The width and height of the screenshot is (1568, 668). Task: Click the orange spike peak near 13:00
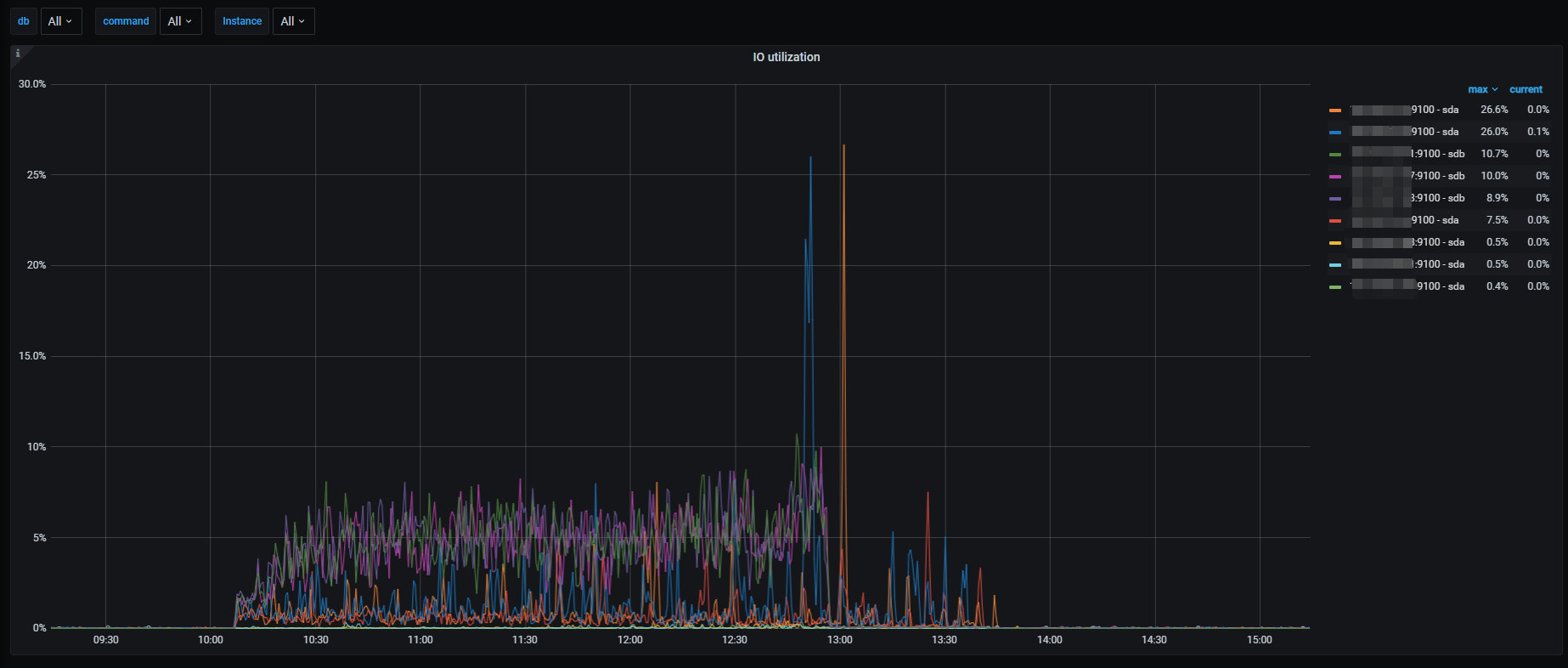pyautogui.click(x=843, y=146)
